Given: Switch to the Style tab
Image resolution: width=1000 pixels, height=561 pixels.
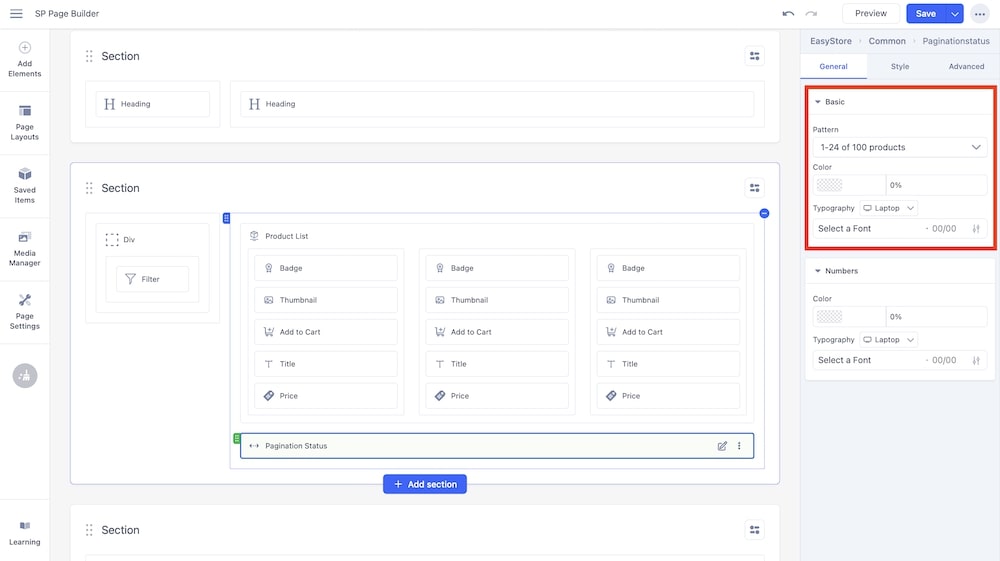Looking at the screenshot, I should pos(900,67).
